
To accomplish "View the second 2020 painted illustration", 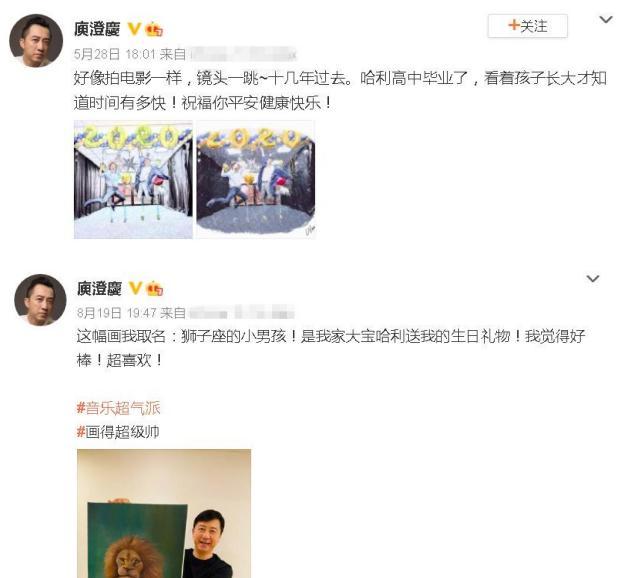I will coord(256,179).
